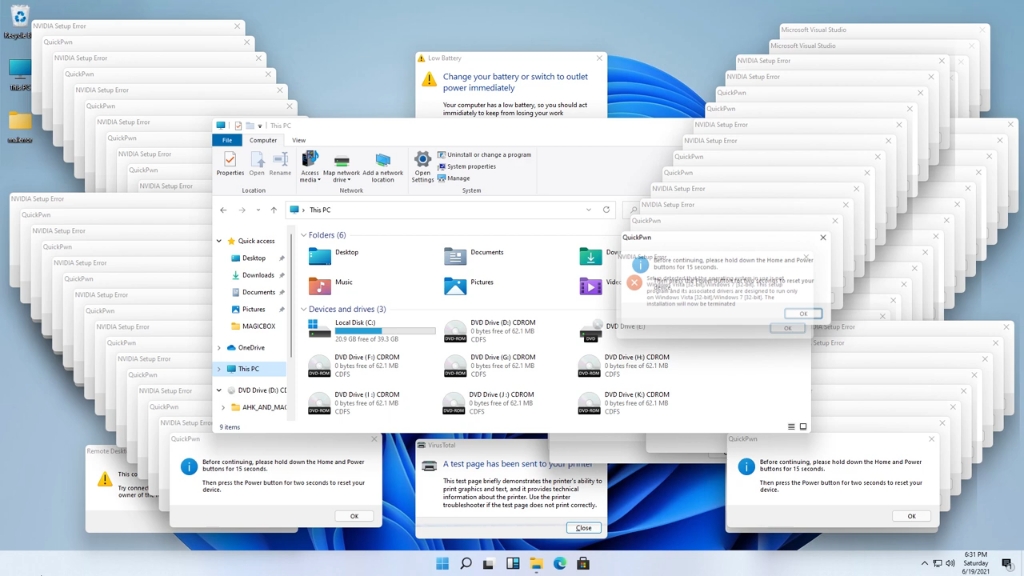Collapse the Quick access tree node

[219, 241]
